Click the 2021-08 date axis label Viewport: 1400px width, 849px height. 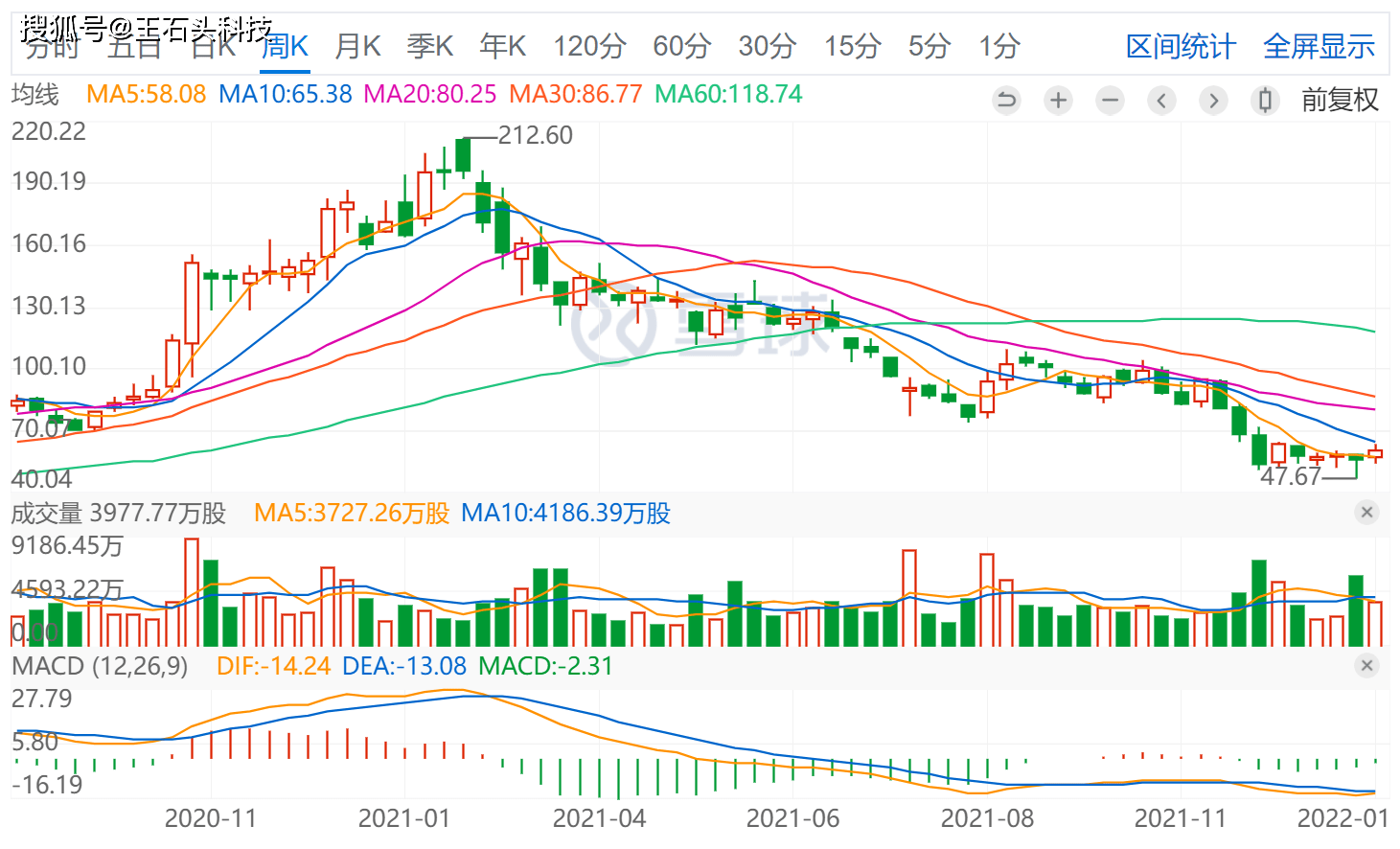(987, 818)
